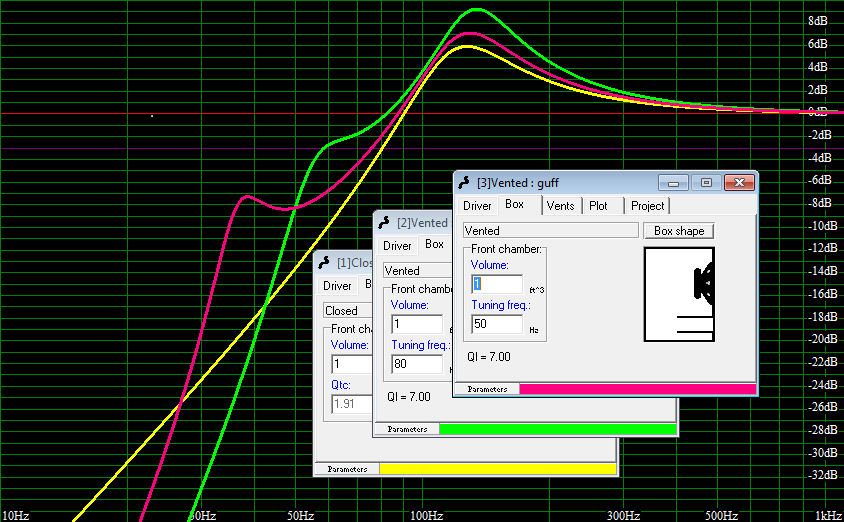Open the Project tab in [3]Vented window
This screenshot has height=522, width=844.
click(x=648, y=206)
